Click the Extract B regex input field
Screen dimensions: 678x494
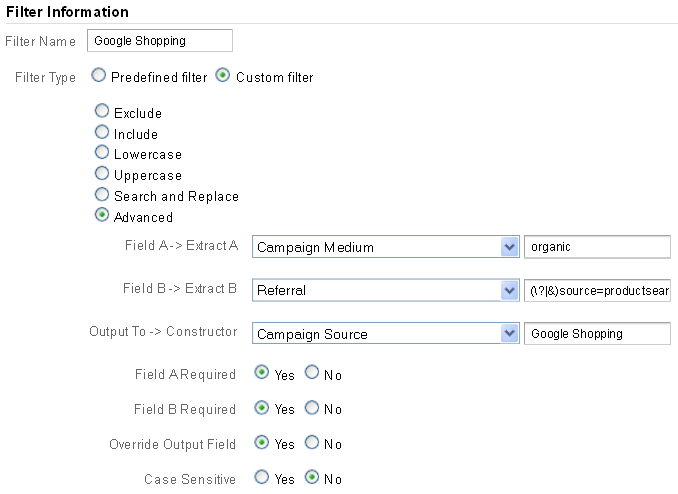pyautogui.click(x=597, y=290)
